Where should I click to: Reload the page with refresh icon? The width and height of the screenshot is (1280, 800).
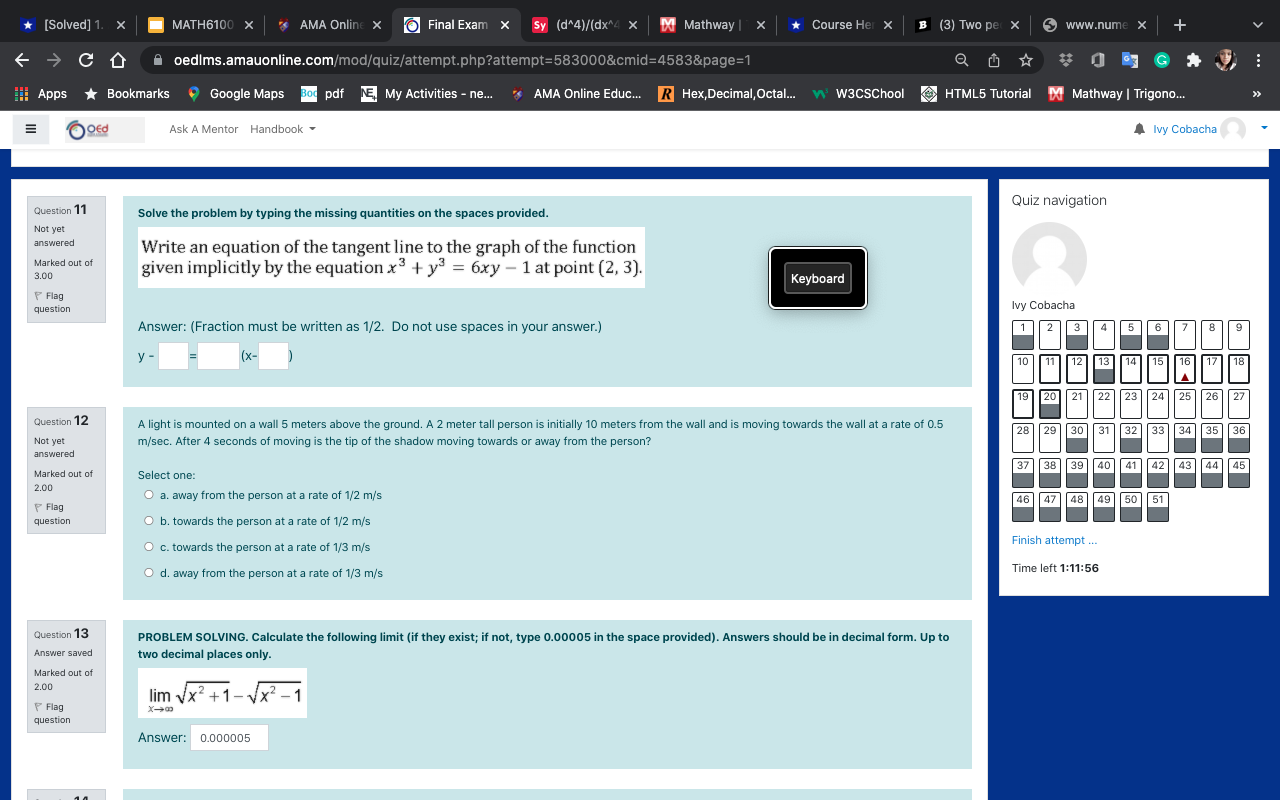click(86, 60)
